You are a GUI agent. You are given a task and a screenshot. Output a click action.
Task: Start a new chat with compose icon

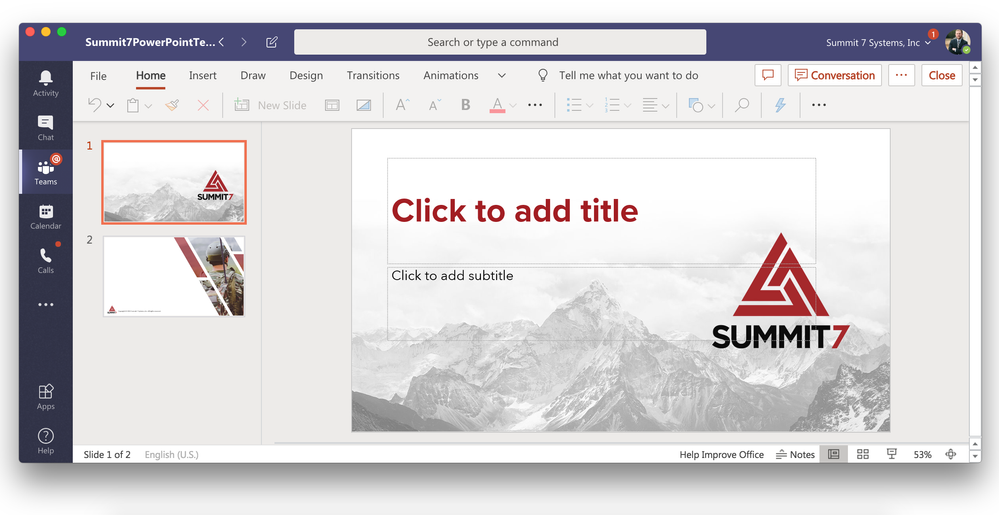(271, 42)
